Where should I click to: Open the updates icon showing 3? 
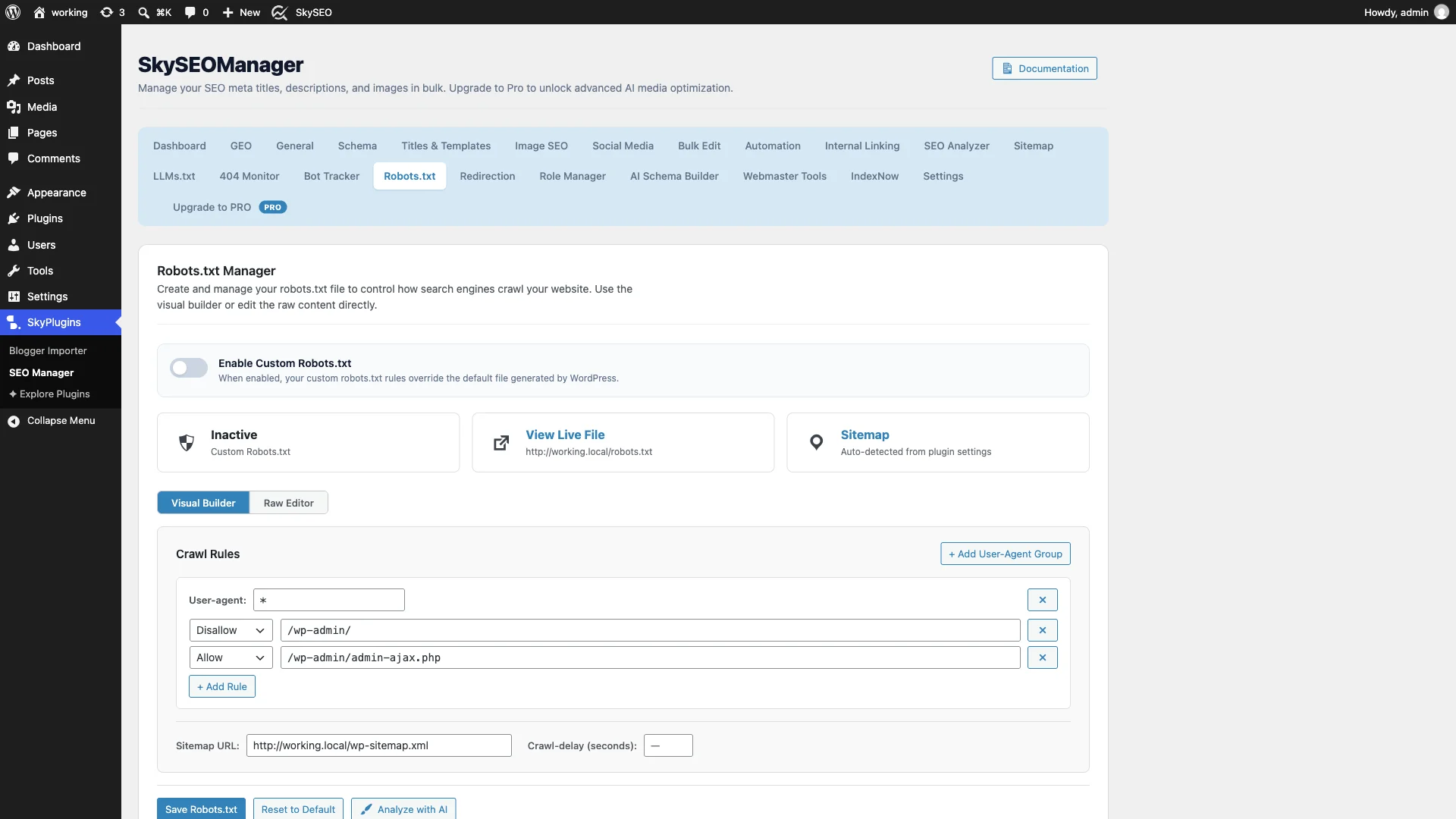coord(112,12)
